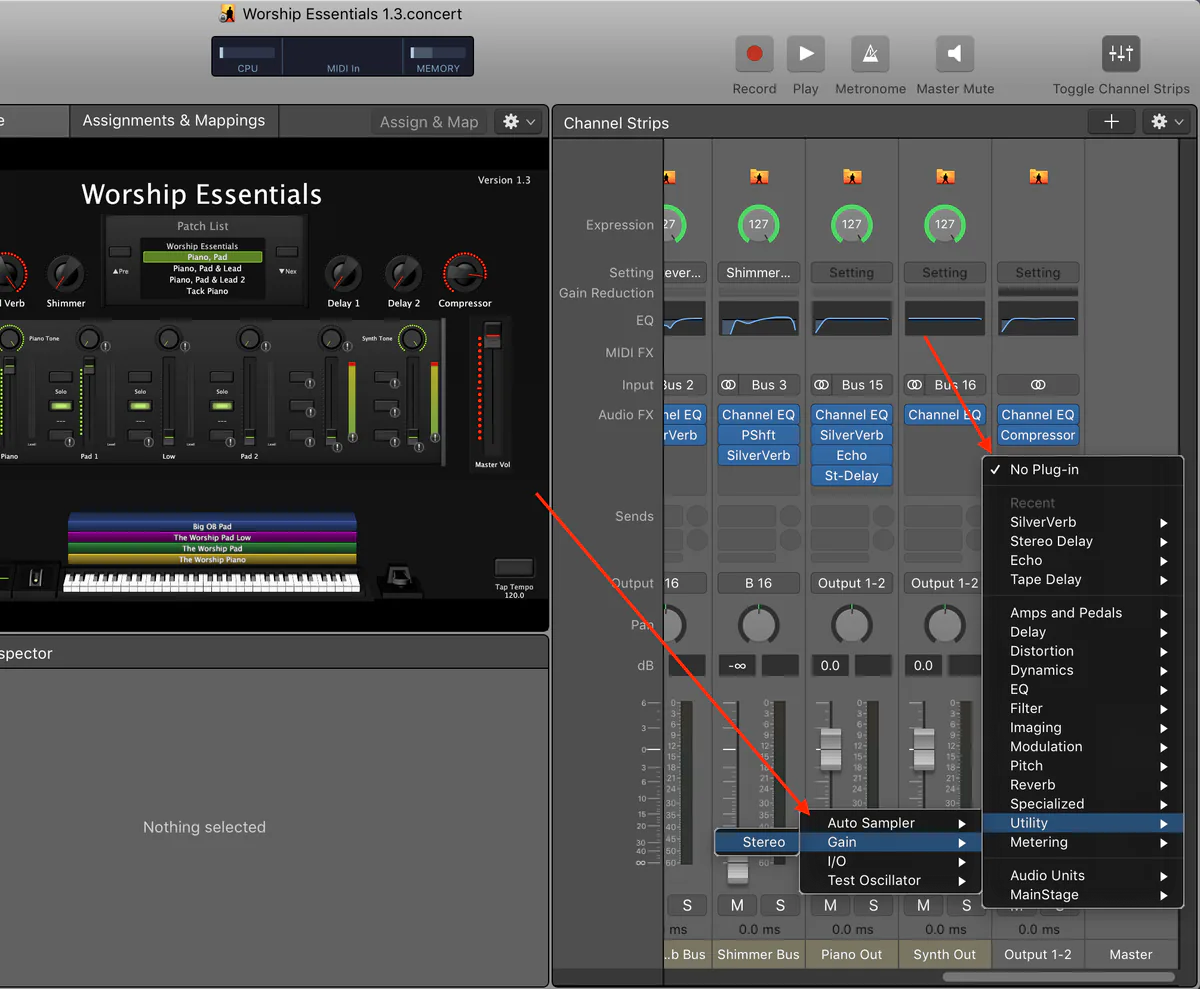Click the Delay 2 knob

(404, 273)
